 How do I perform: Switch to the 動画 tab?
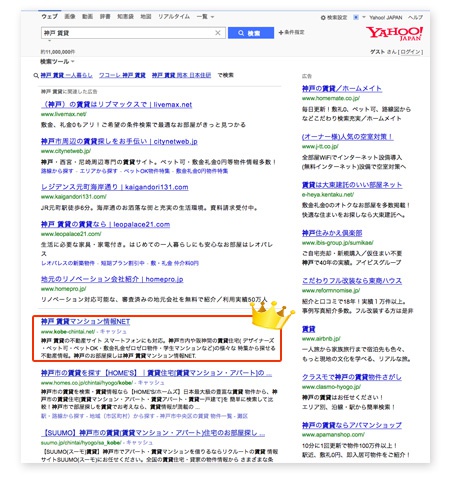[87, 16]
